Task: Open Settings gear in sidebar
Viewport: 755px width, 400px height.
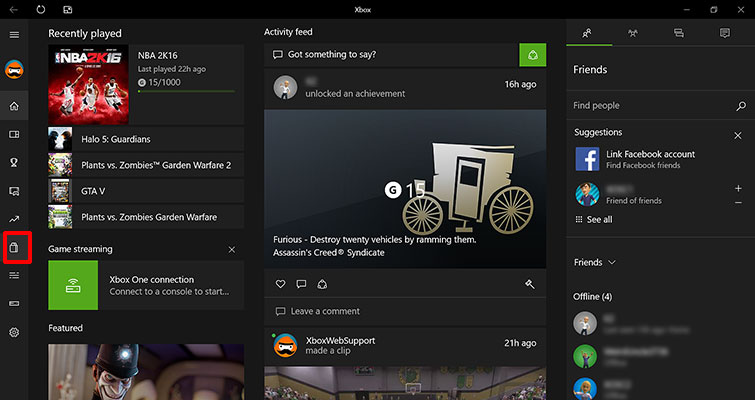Action: [x=14, y=332]
